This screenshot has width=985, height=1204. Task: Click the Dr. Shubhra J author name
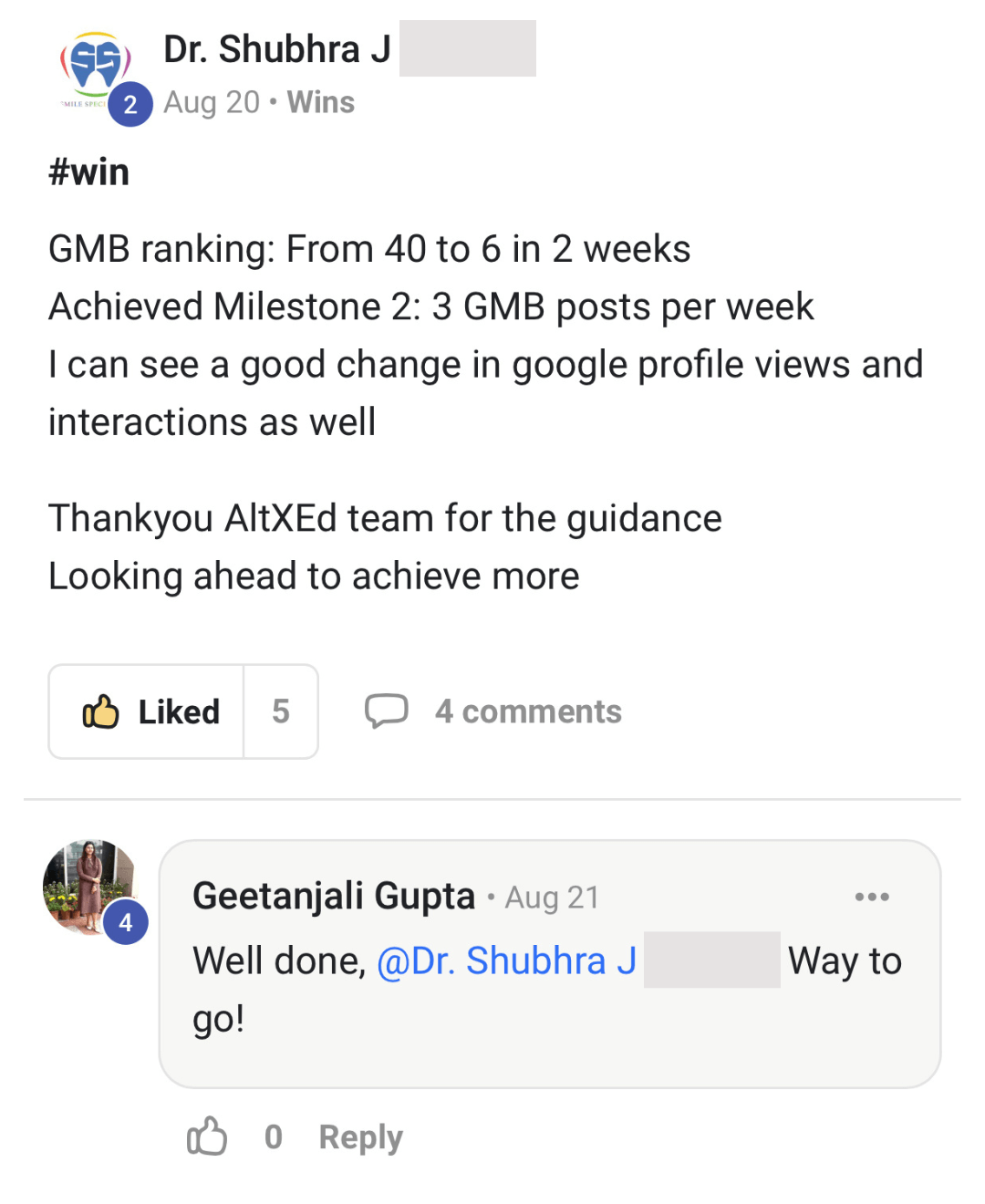277,49
